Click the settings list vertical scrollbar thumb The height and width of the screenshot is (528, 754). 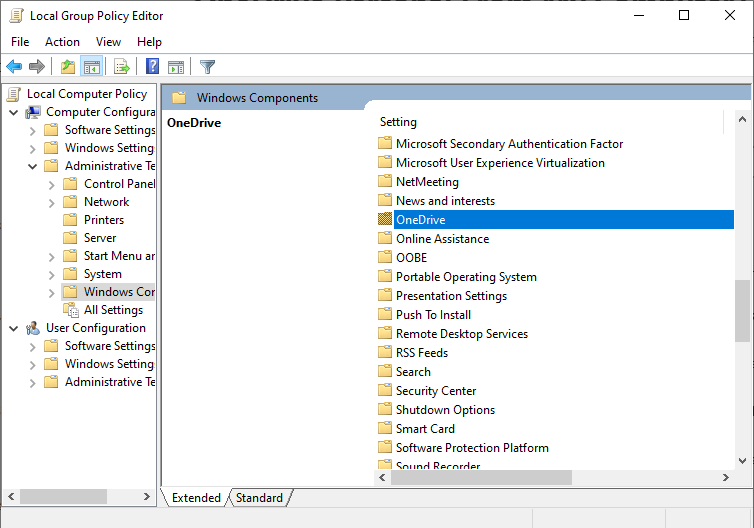point(742,311)
